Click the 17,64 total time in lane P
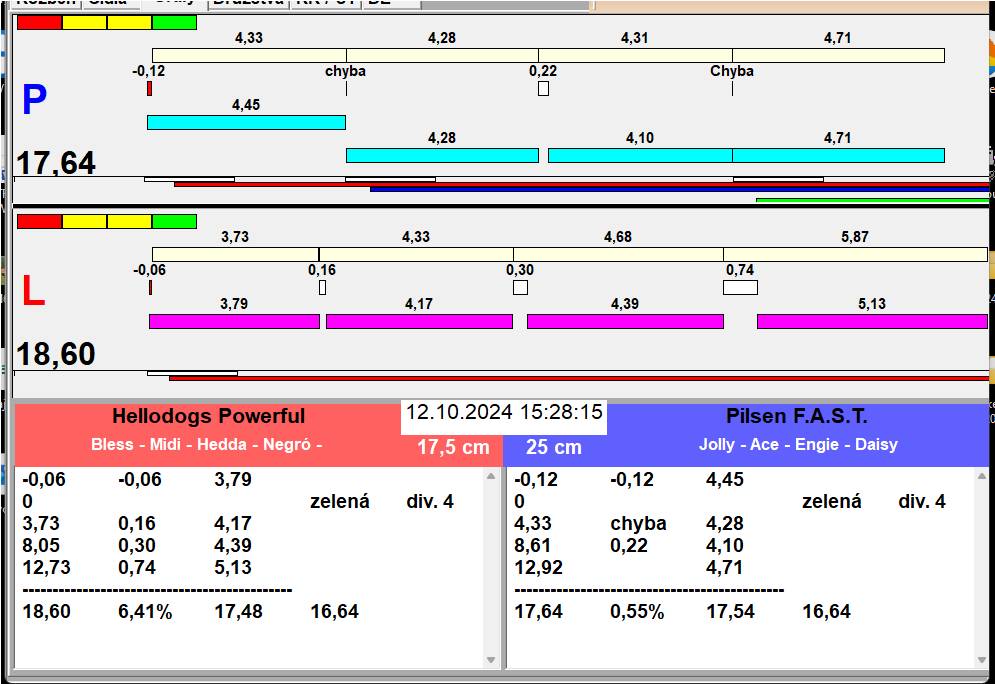Image resolution: width=995 pixels, height=684 pixels. (x=56, y=163)
